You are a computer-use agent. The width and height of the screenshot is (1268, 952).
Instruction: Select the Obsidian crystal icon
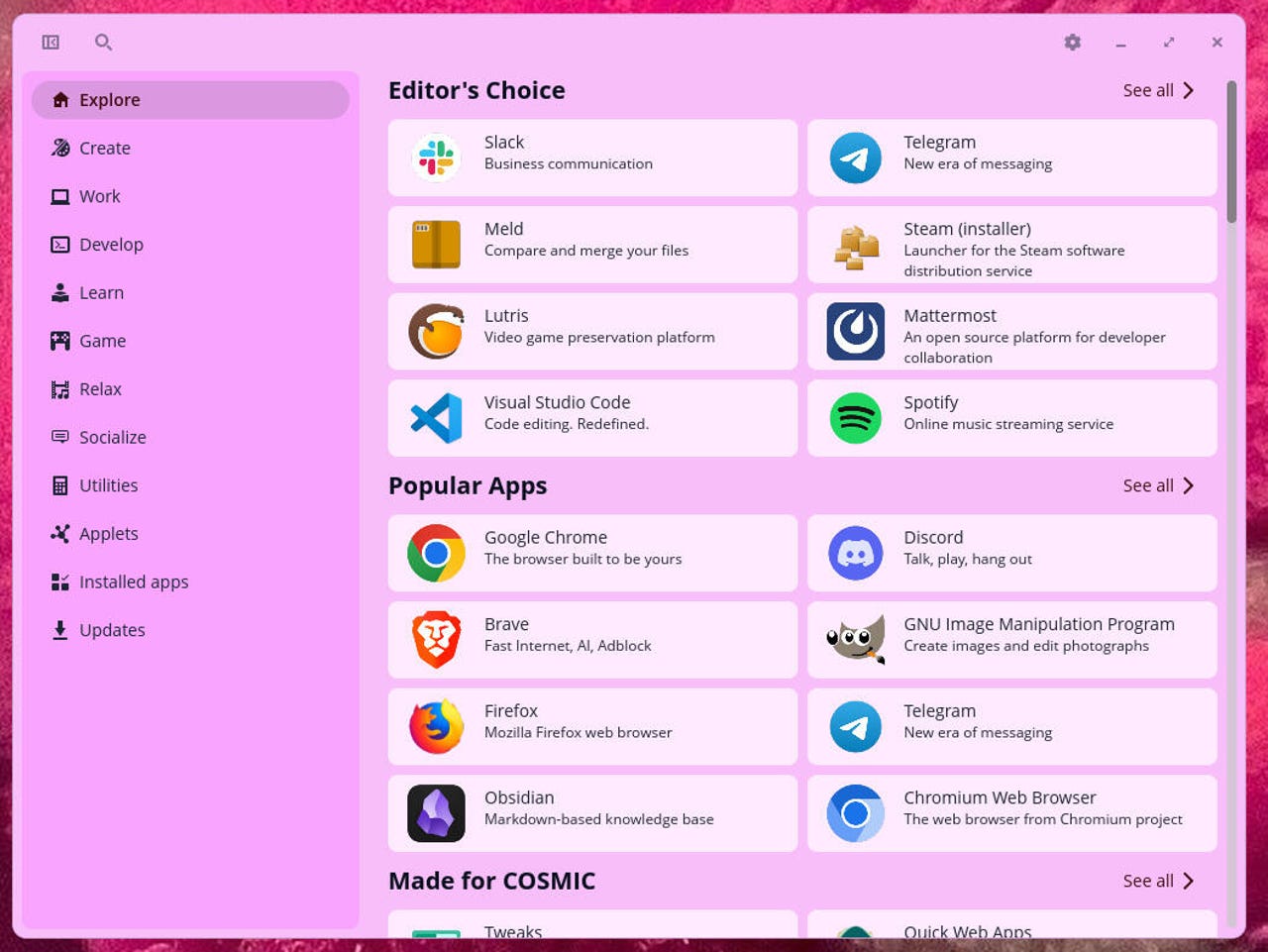[x=436, y=813]
